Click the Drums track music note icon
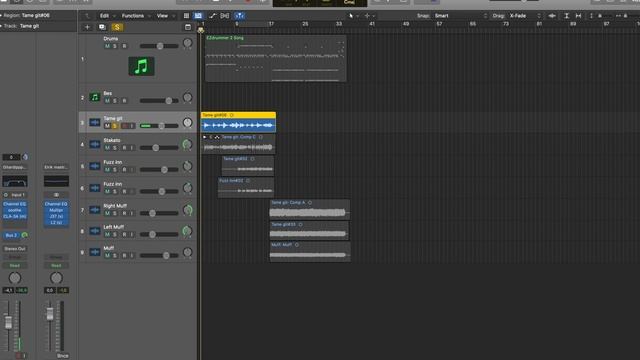Screen dimensions: 640x360 click(x=141, y=66)
